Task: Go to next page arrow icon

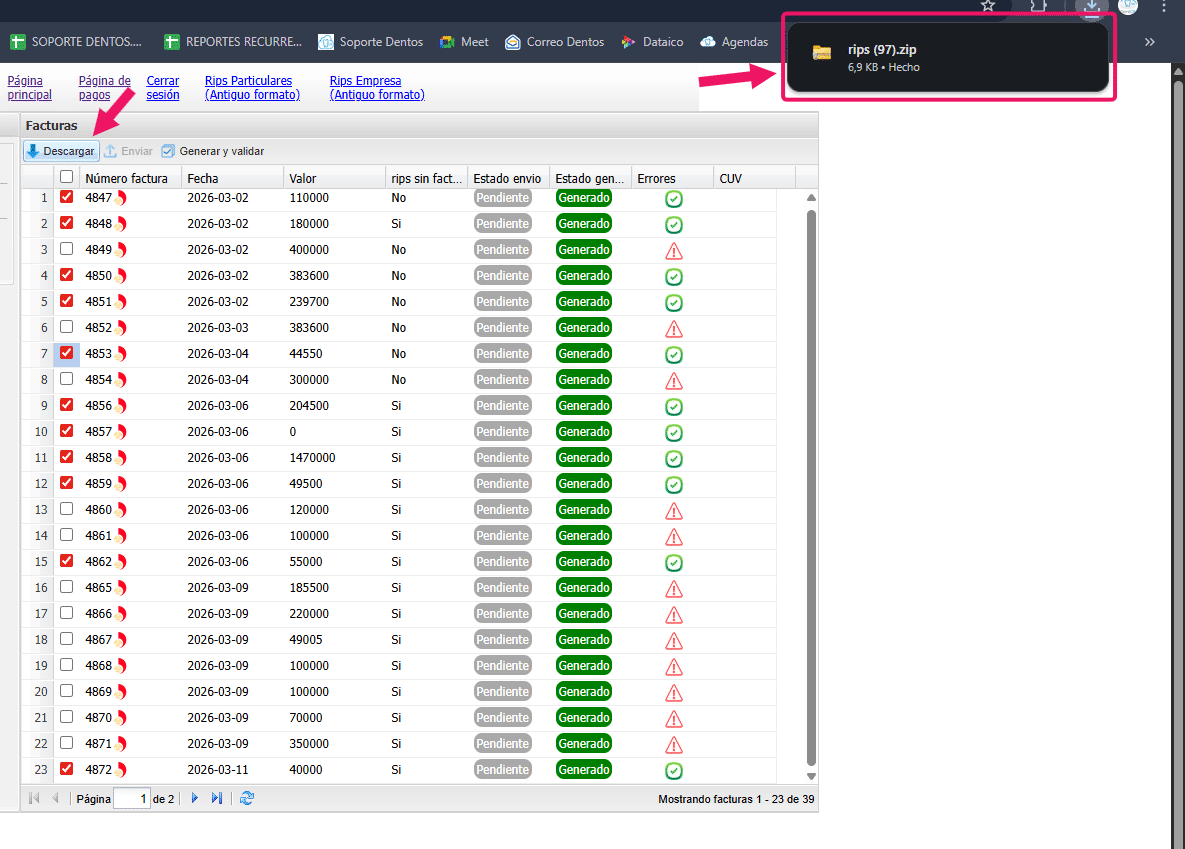Action: pos(195,798)
